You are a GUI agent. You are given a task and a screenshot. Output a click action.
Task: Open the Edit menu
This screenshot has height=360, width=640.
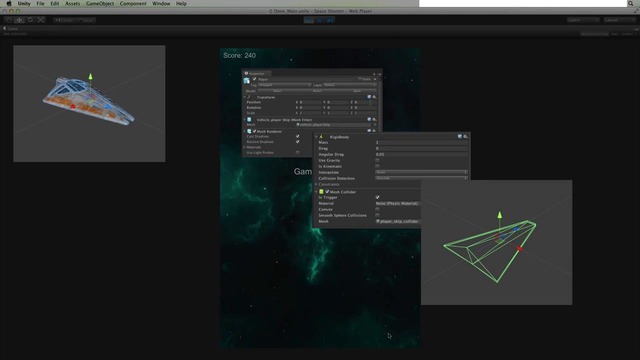pos(55,3)
